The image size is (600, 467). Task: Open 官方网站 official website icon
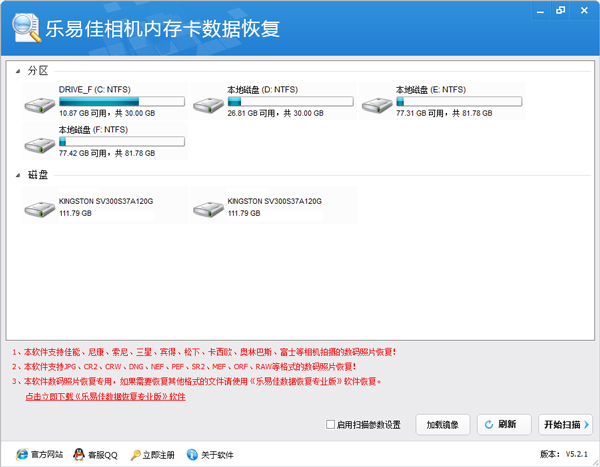tap(21, 454)
